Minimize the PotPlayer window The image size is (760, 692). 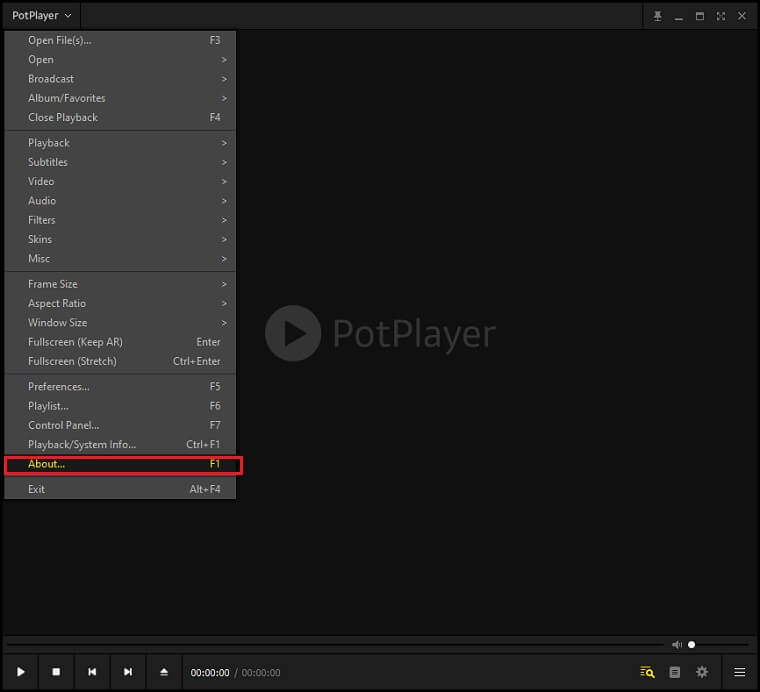tap(679, 17)
